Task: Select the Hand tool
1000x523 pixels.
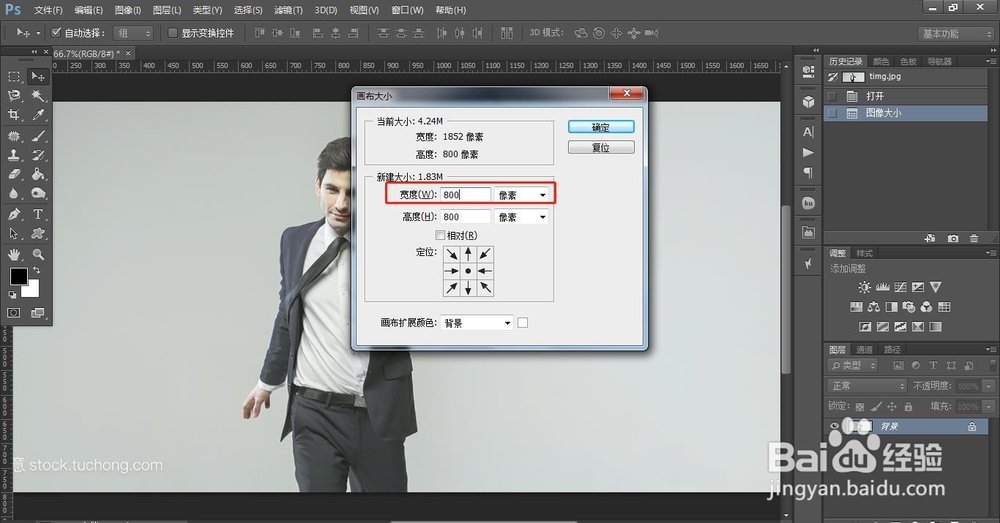Action: [13, 254]
